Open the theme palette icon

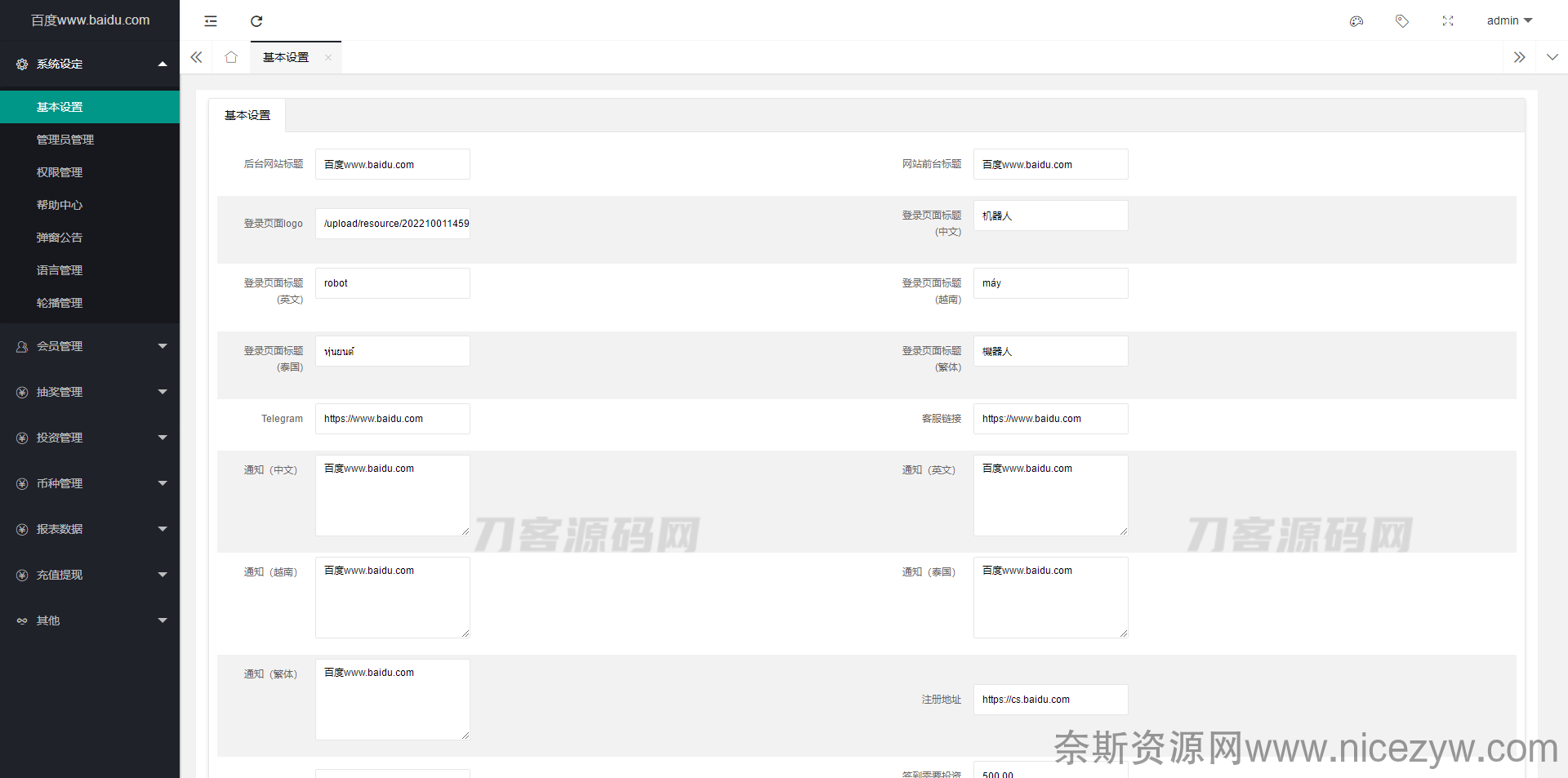1356,21
